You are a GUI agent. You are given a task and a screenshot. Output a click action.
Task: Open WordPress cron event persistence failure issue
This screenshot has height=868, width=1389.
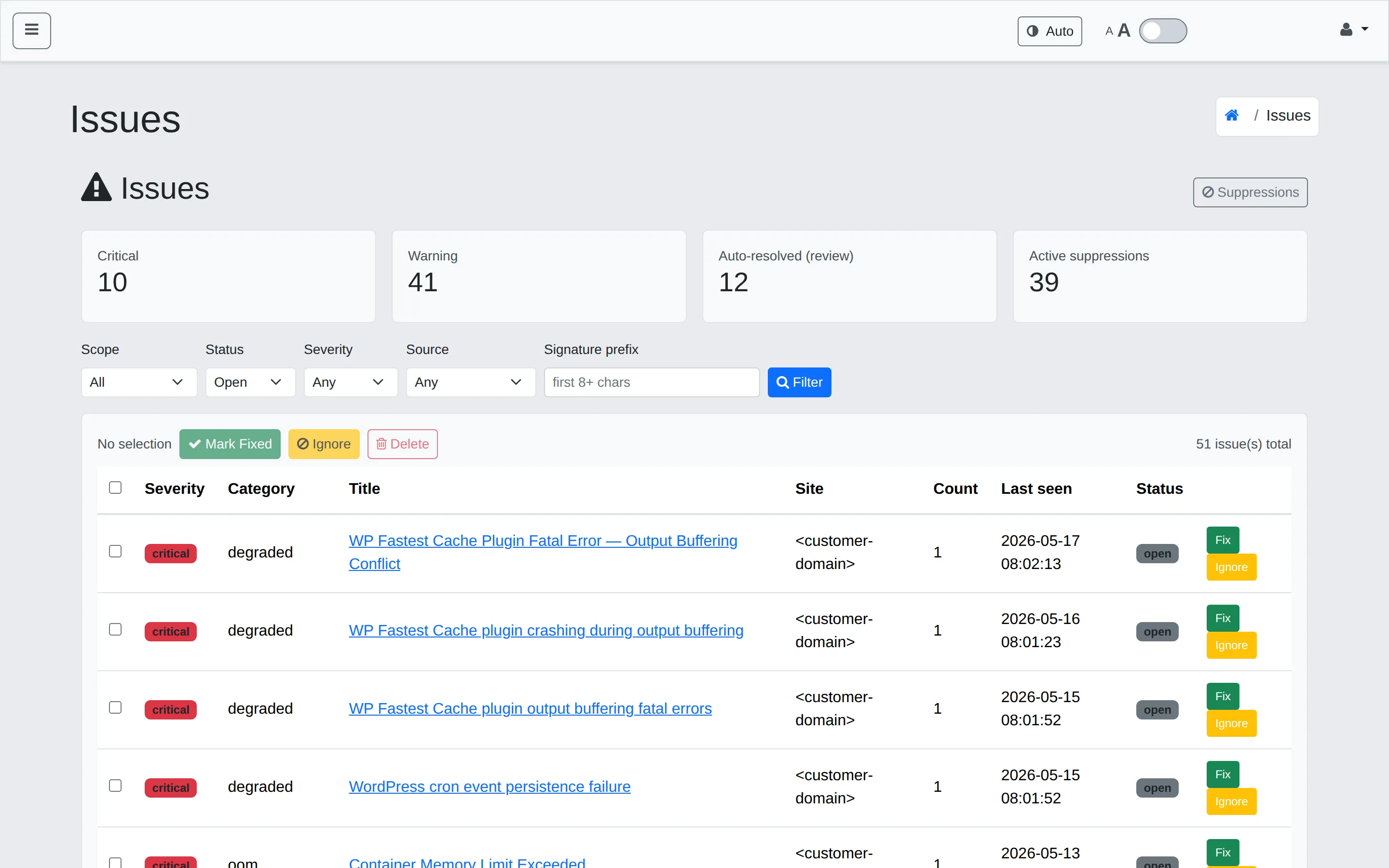pos(489,787)
